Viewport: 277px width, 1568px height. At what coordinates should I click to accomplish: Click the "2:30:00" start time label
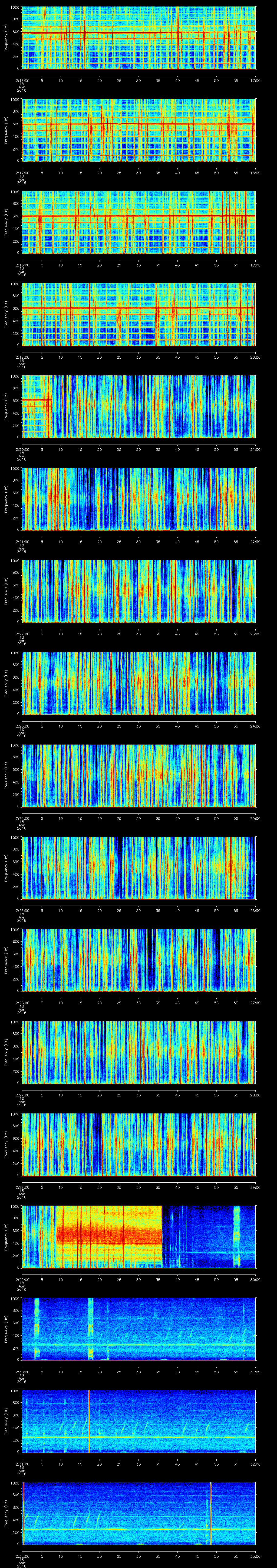22,1372
